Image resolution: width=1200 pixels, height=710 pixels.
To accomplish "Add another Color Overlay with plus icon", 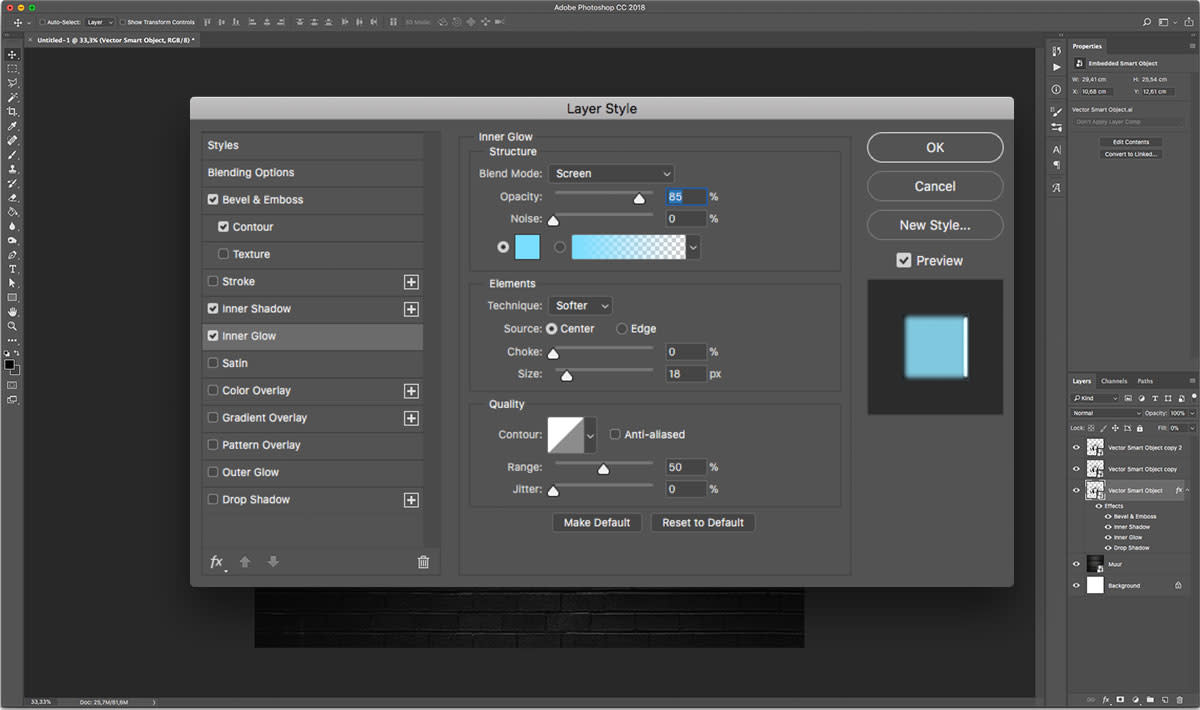I will 411,391.
